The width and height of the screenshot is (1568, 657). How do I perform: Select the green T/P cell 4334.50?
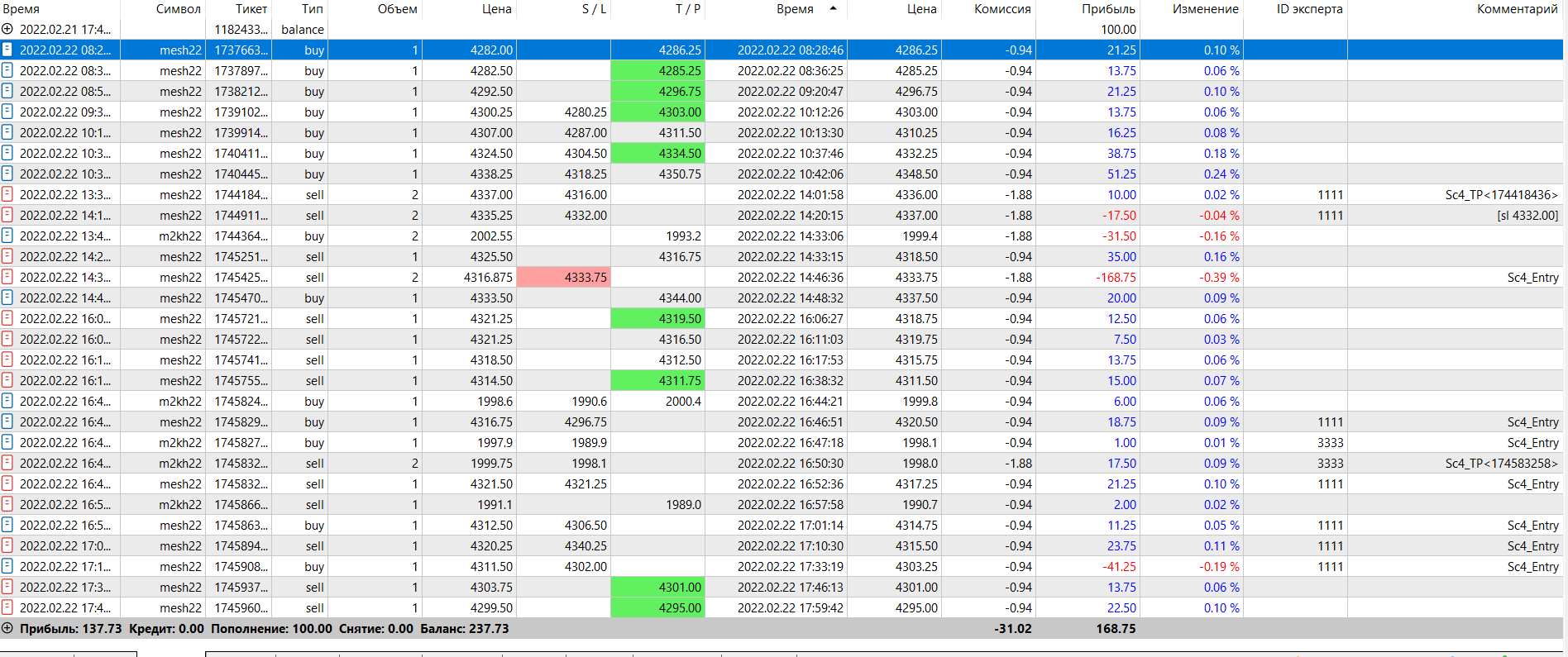pyautogui.click(x=657, y=153)
